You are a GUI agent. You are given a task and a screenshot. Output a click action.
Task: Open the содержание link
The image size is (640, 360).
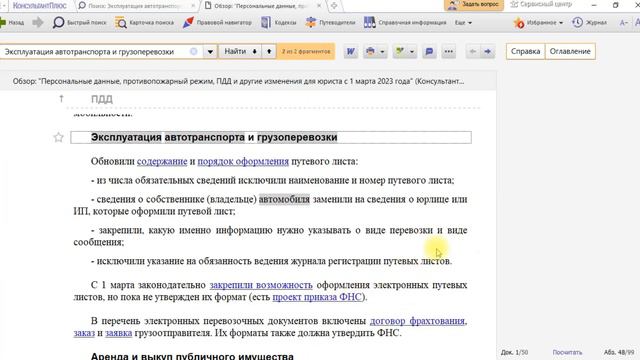point(162,161)
